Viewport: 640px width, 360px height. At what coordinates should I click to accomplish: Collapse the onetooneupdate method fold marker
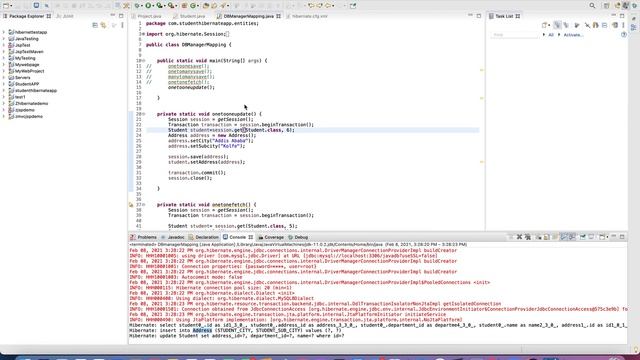[x=143, y=114]
